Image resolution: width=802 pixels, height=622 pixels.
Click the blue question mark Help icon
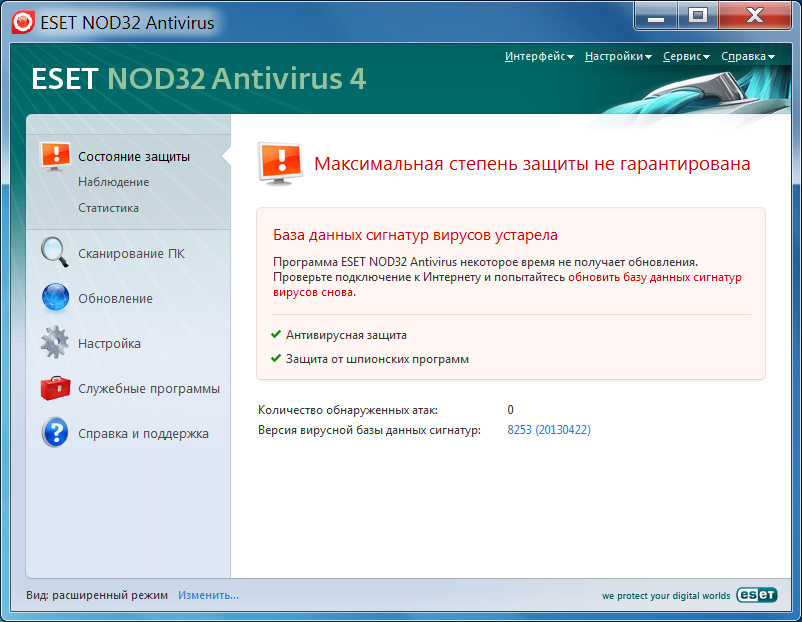point(55,433)
